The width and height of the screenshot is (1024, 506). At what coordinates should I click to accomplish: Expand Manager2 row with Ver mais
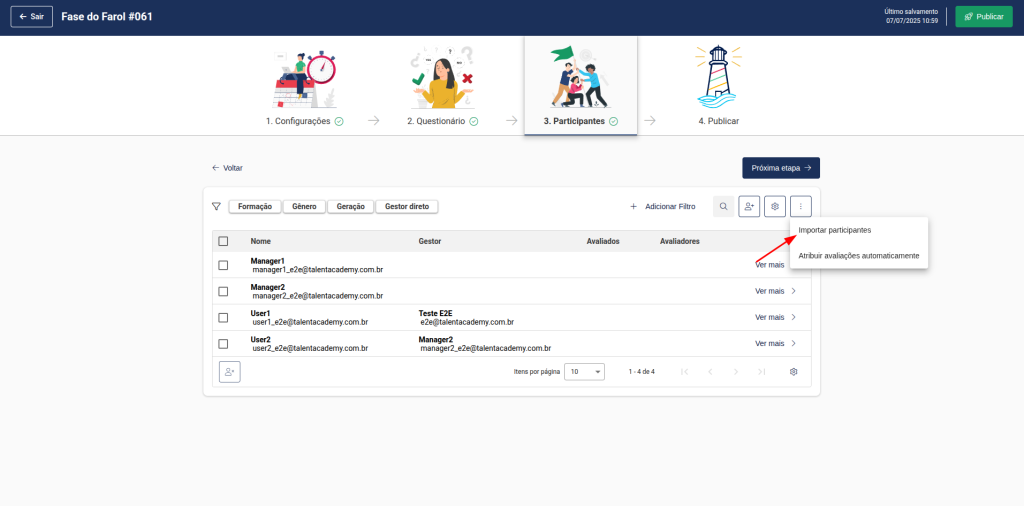point(776,291)
